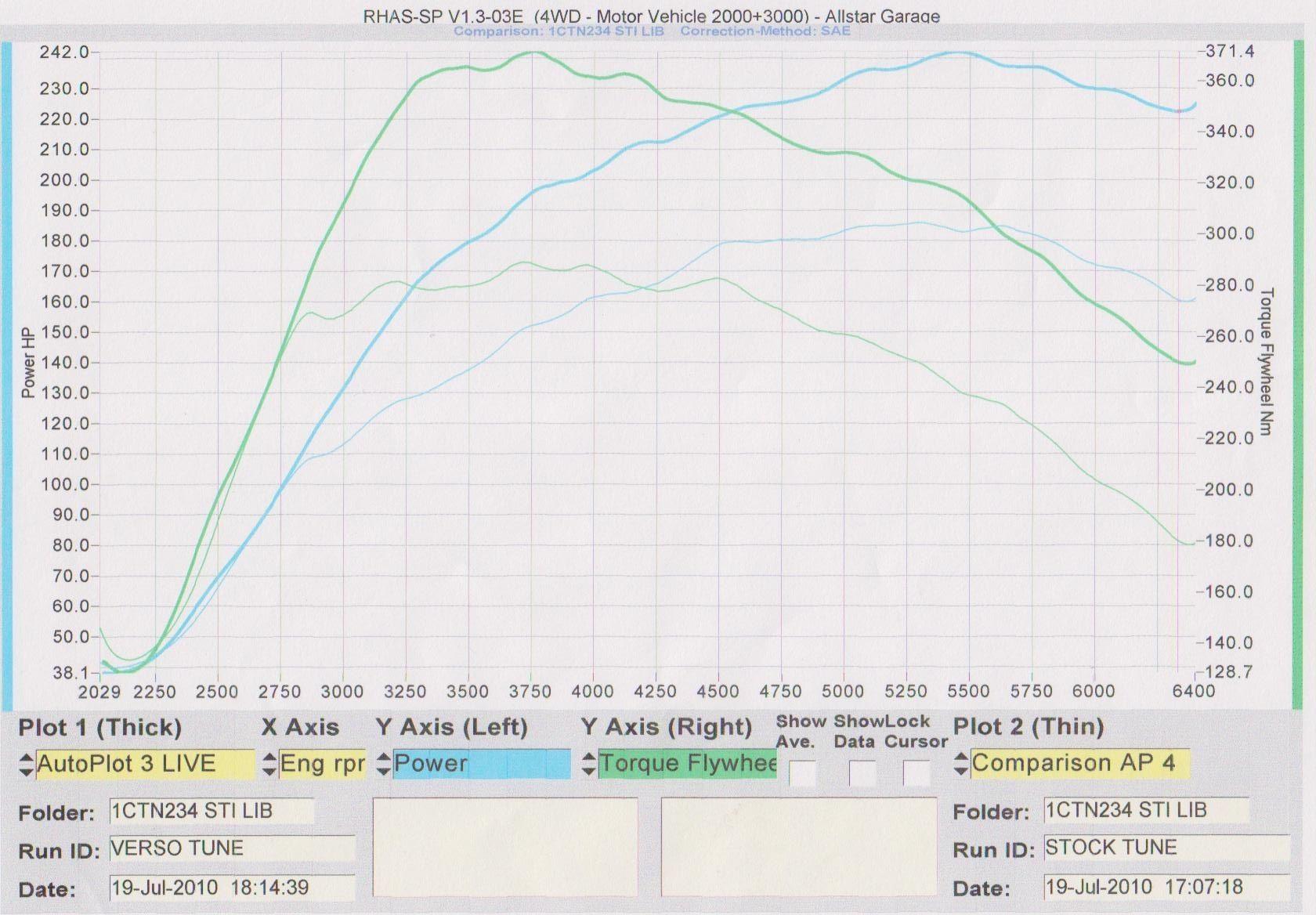Open the blue Power axis selector
The image size is (1316, 915).
coord(481,764)
